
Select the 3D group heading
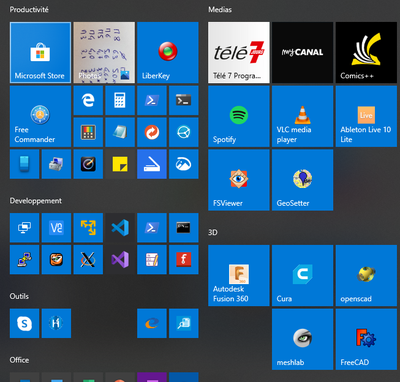click(213, 232)
